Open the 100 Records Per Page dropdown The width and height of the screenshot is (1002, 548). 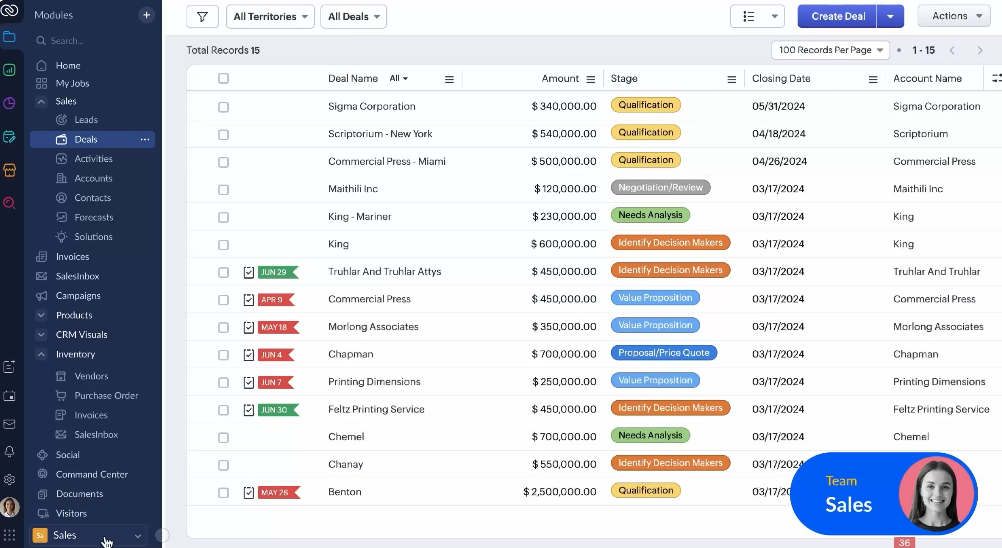tap(830, 50)
